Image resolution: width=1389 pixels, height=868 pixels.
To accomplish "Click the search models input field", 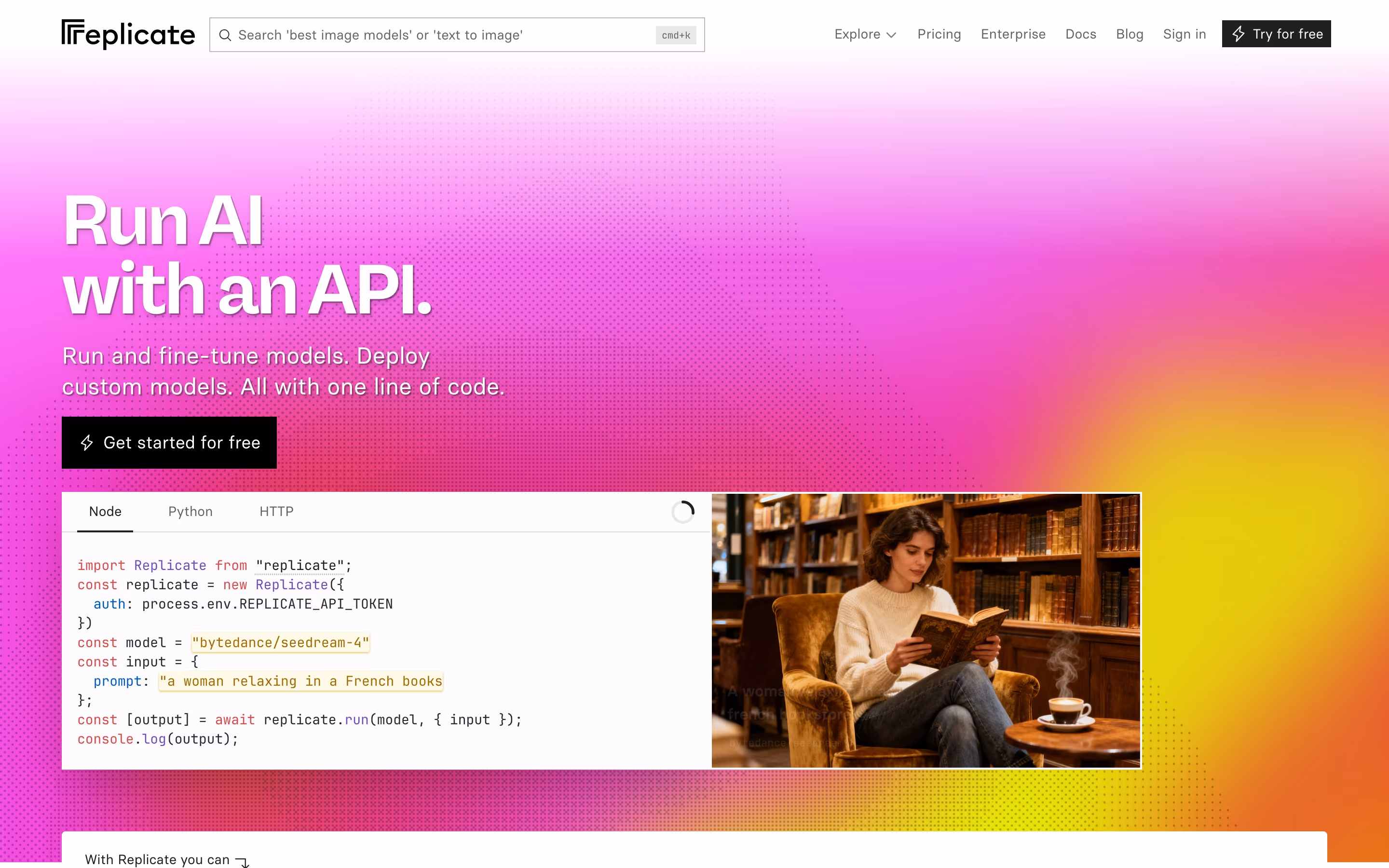I will tap(457, 35).
